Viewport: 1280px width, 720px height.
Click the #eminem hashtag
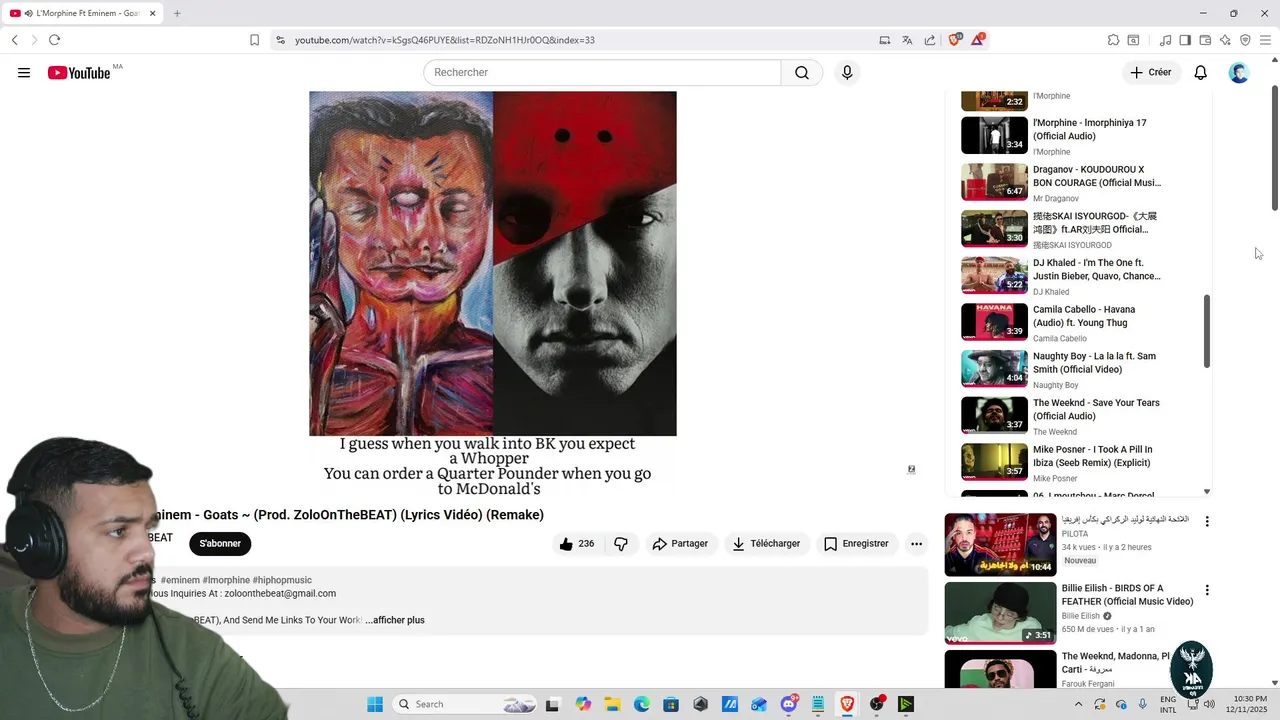pyautogui.click(x=179, y=580)
